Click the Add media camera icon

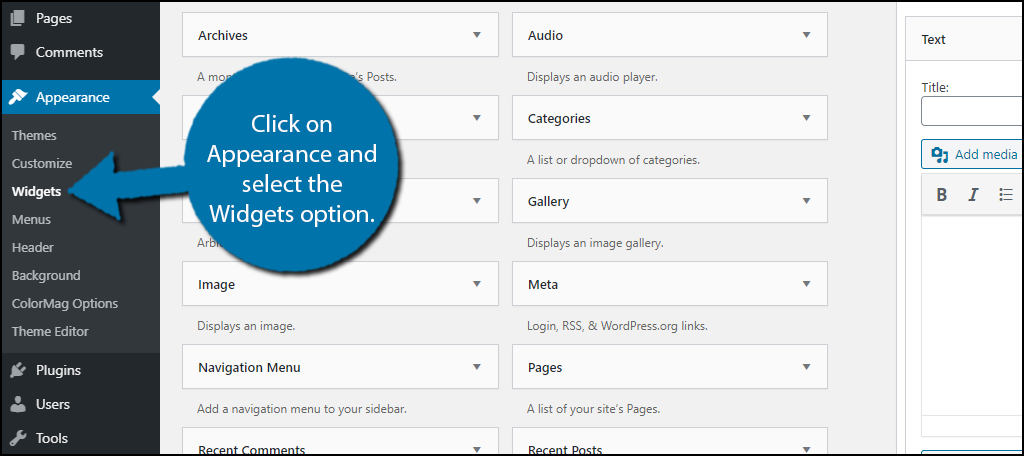coord(940,155)
